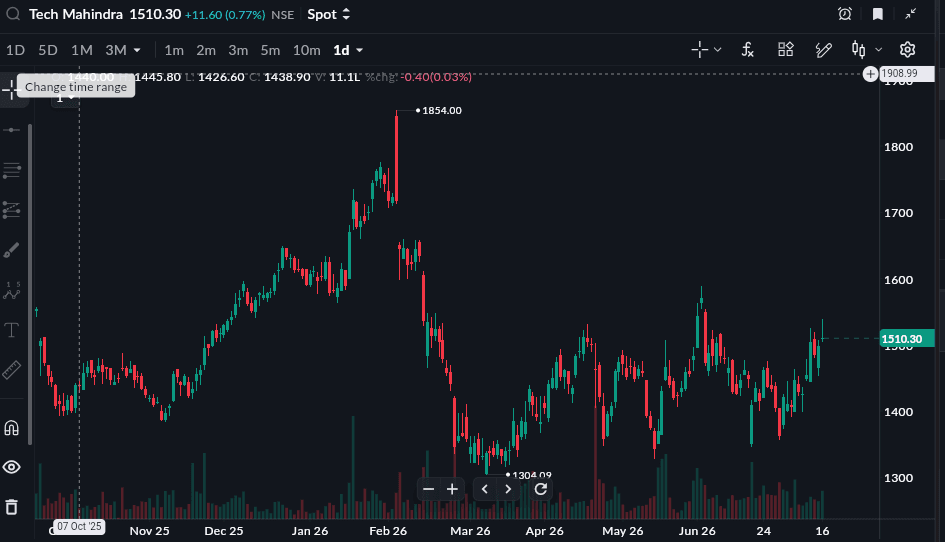Click the 07 Oct '25 date marker

coord(79,526)
